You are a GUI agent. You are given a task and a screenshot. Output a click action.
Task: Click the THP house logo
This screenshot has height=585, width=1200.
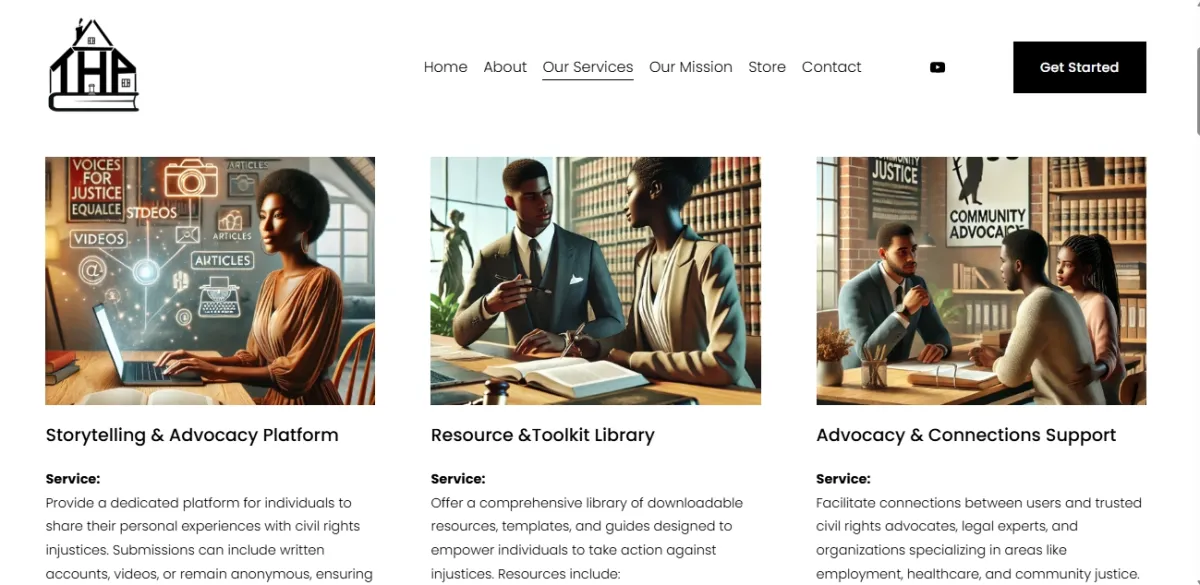(94, 65)
